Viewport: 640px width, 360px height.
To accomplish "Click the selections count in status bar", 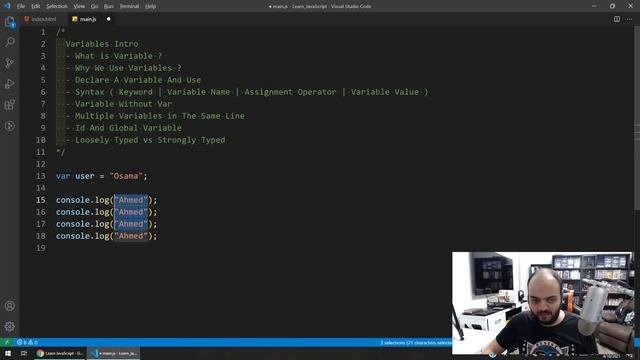I will [x=416, y=342].
